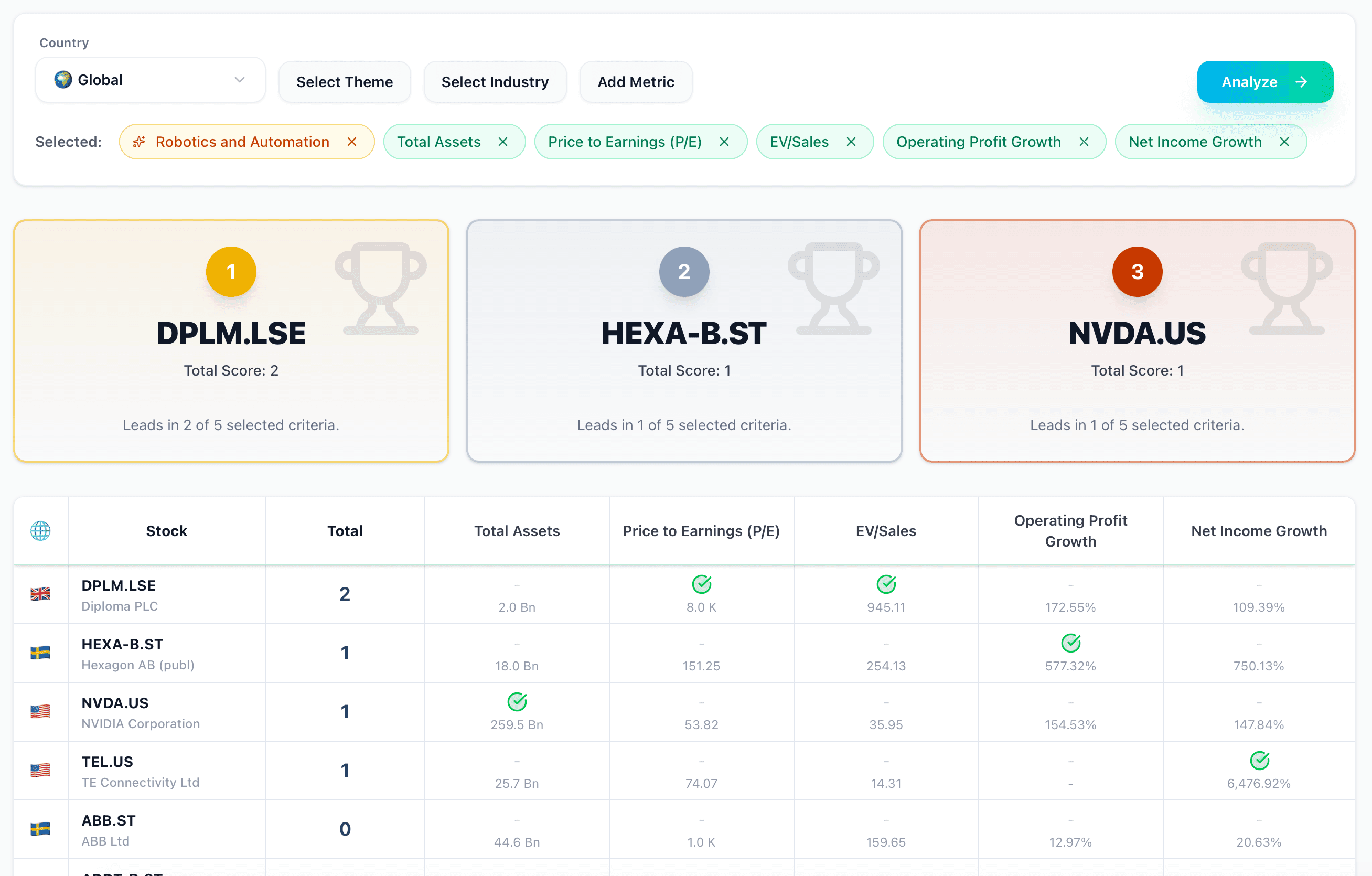Image resolution: width=1372 pixels, height=876 pixels.
Task: Remove the Price to Earnings (P/E) chip
Action: click(724, 142)
